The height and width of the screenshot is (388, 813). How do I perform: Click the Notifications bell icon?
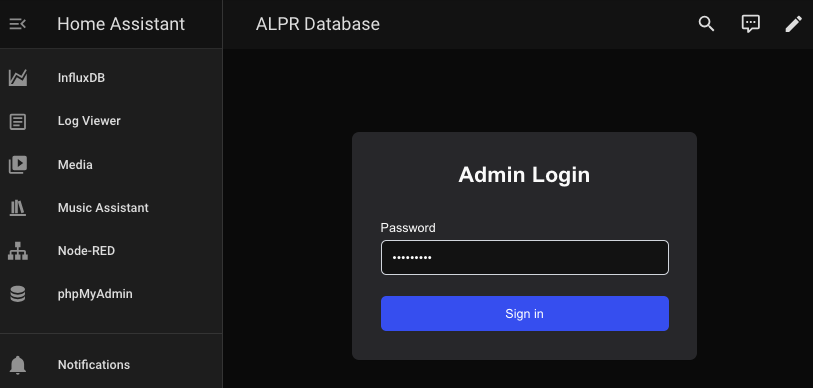tap(18, 365)
